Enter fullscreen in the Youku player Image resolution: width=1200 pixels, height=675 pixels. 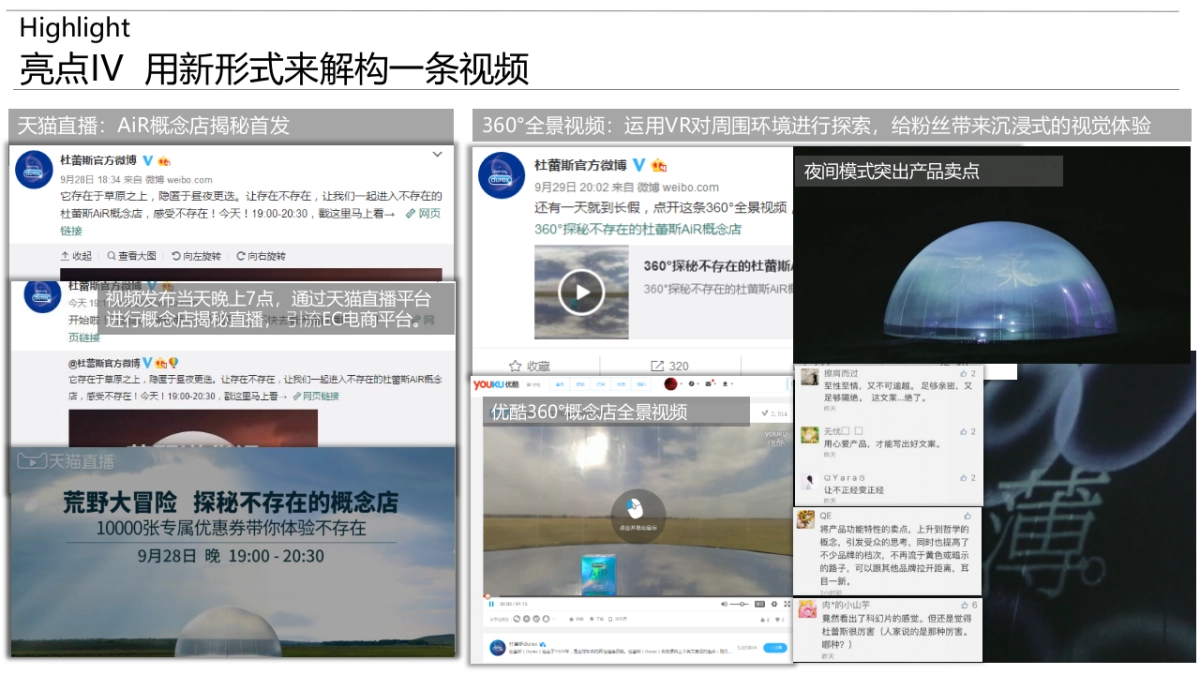[785, 604]
